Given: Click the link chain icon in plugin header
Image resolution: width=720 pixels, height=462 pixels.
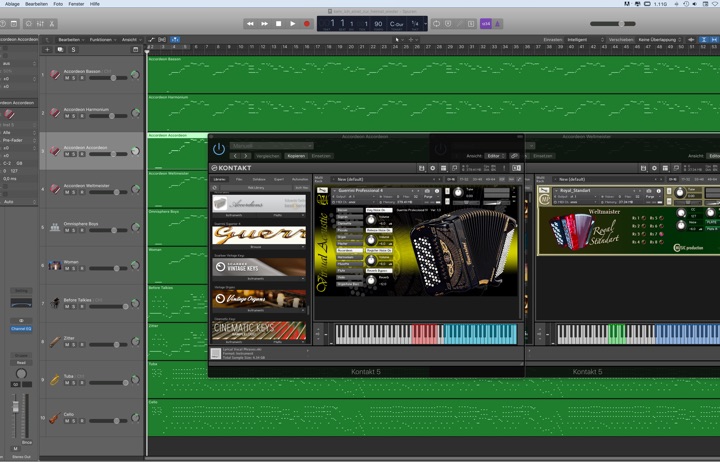Looking at the screenshot, I should [514, 156].
